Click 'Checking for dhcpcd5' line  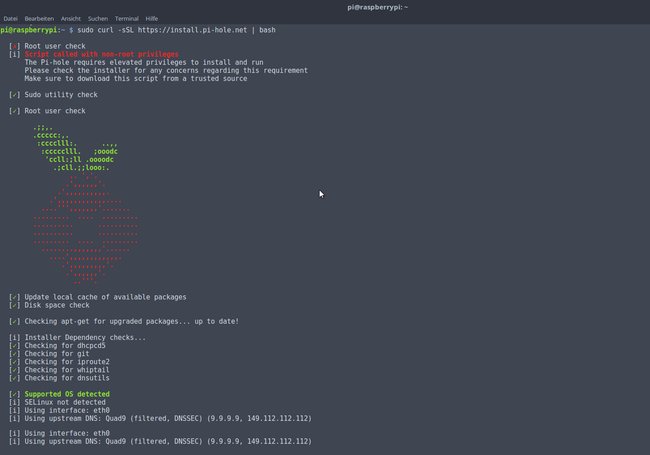point(65,346)
